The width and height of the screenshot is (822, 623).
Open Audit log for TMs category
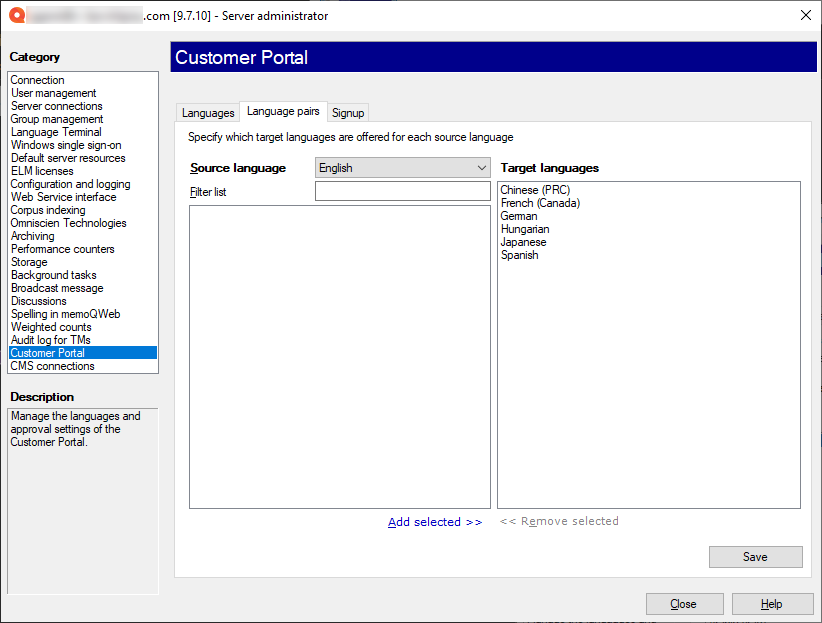click(x=51, y=340)
